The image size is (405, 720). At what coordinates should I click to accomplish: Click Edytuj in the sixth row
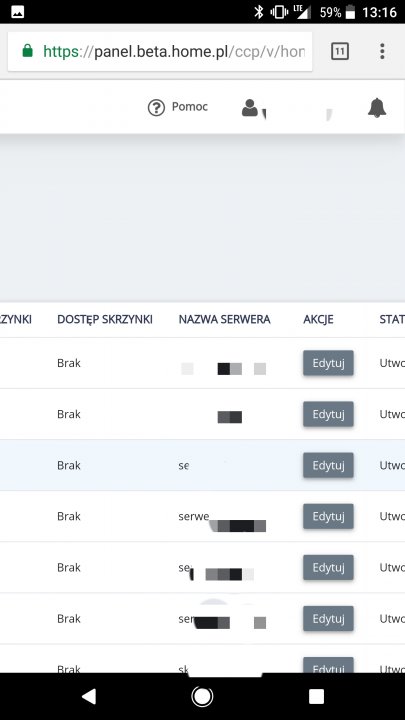click(328, 619)
